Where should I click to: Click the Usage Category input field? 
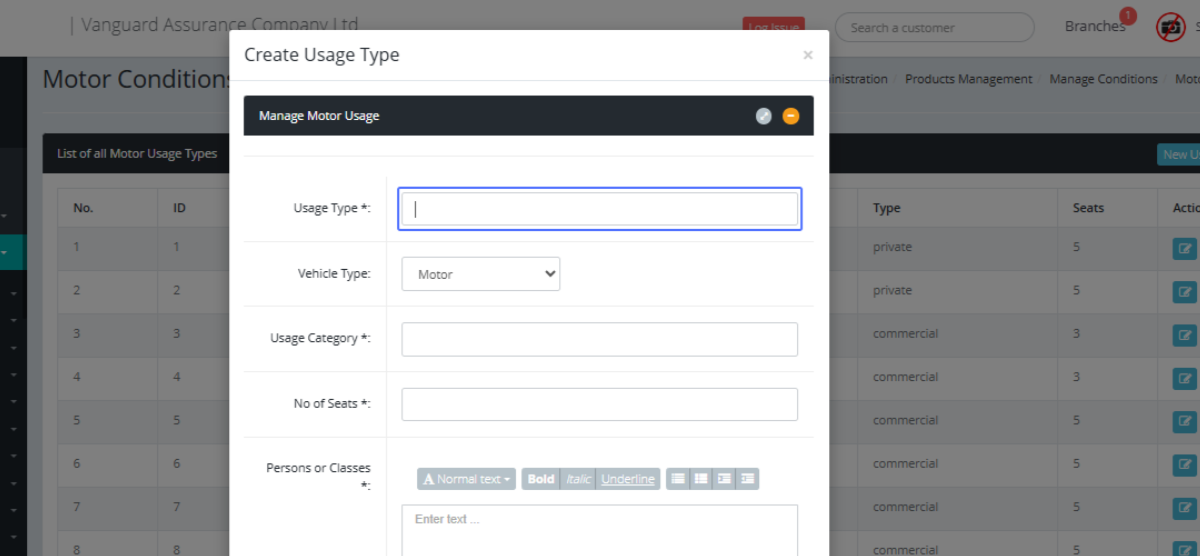(x=599, y=339)
